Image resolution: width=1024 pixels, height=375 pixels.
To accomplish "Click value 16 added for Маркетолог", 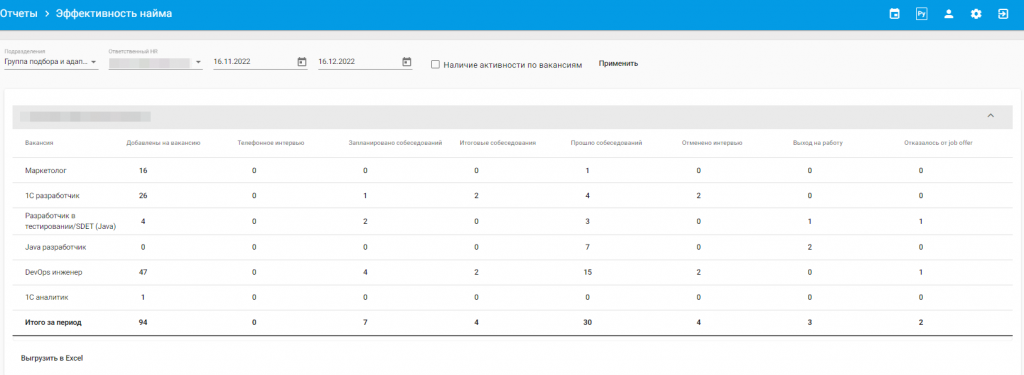I will pyautogui.click(x=143, y=171).
